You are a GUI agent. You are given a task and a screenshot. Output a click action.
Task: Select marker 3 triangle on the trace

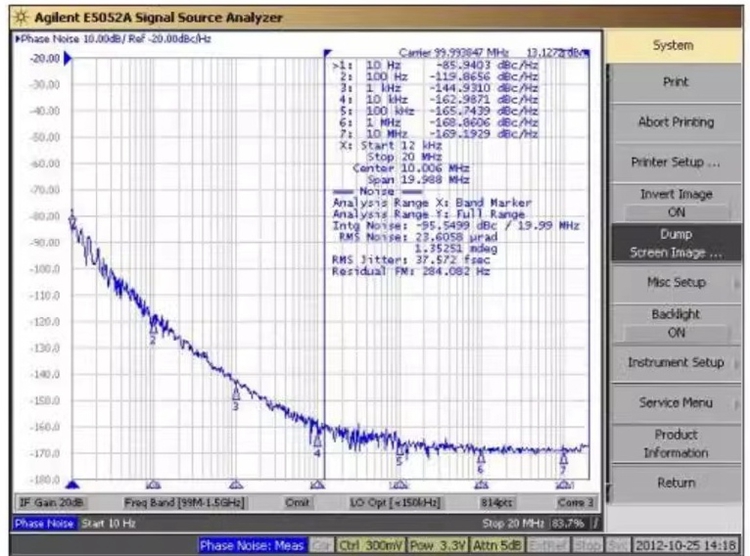235,392
